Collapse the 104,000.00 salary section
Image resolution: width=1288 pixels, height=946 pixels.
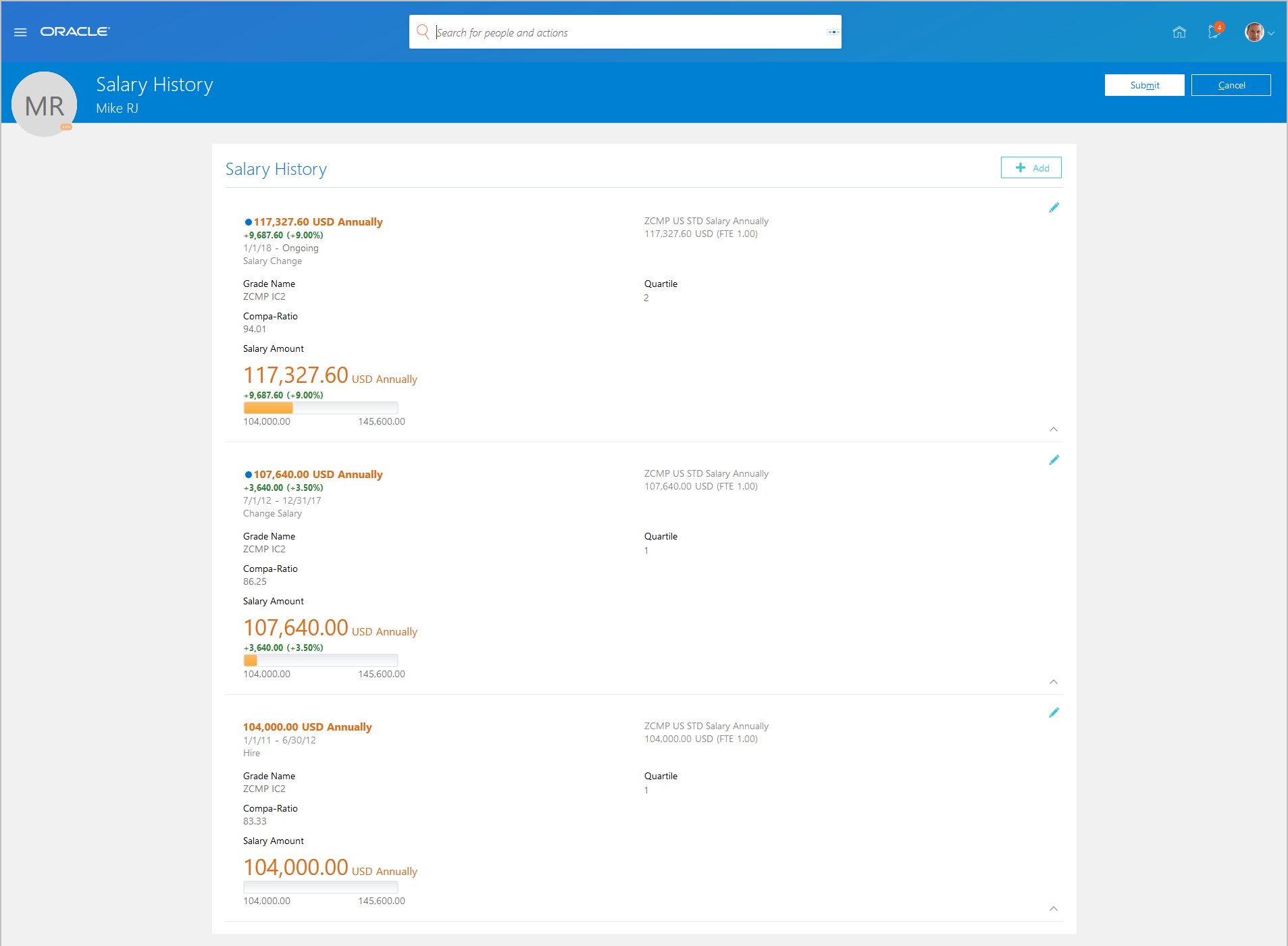(x=1054, y=909)
